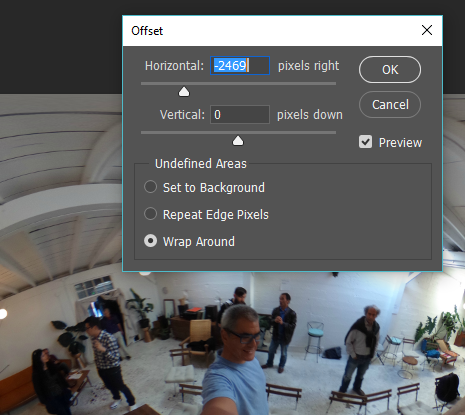The image size is (465, 415).
Task: Click the Vertical slider handle
Action: (x=238, y=141)
